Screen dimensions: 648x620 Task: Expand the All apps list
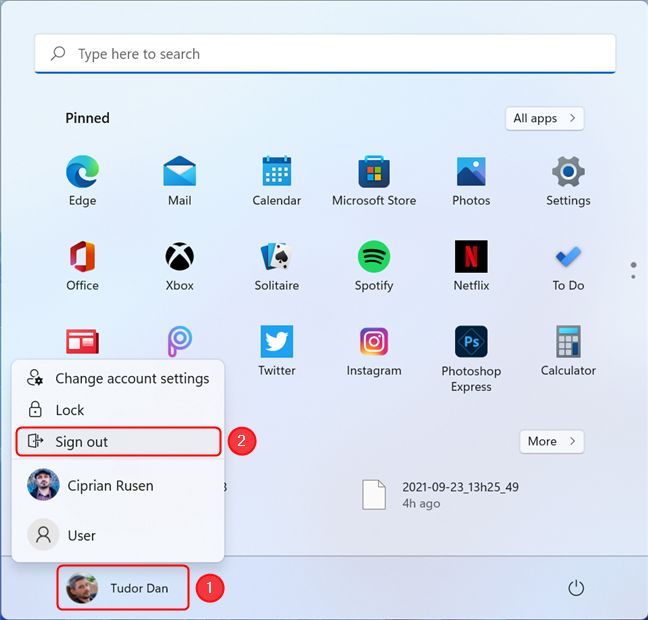[544, 118]
